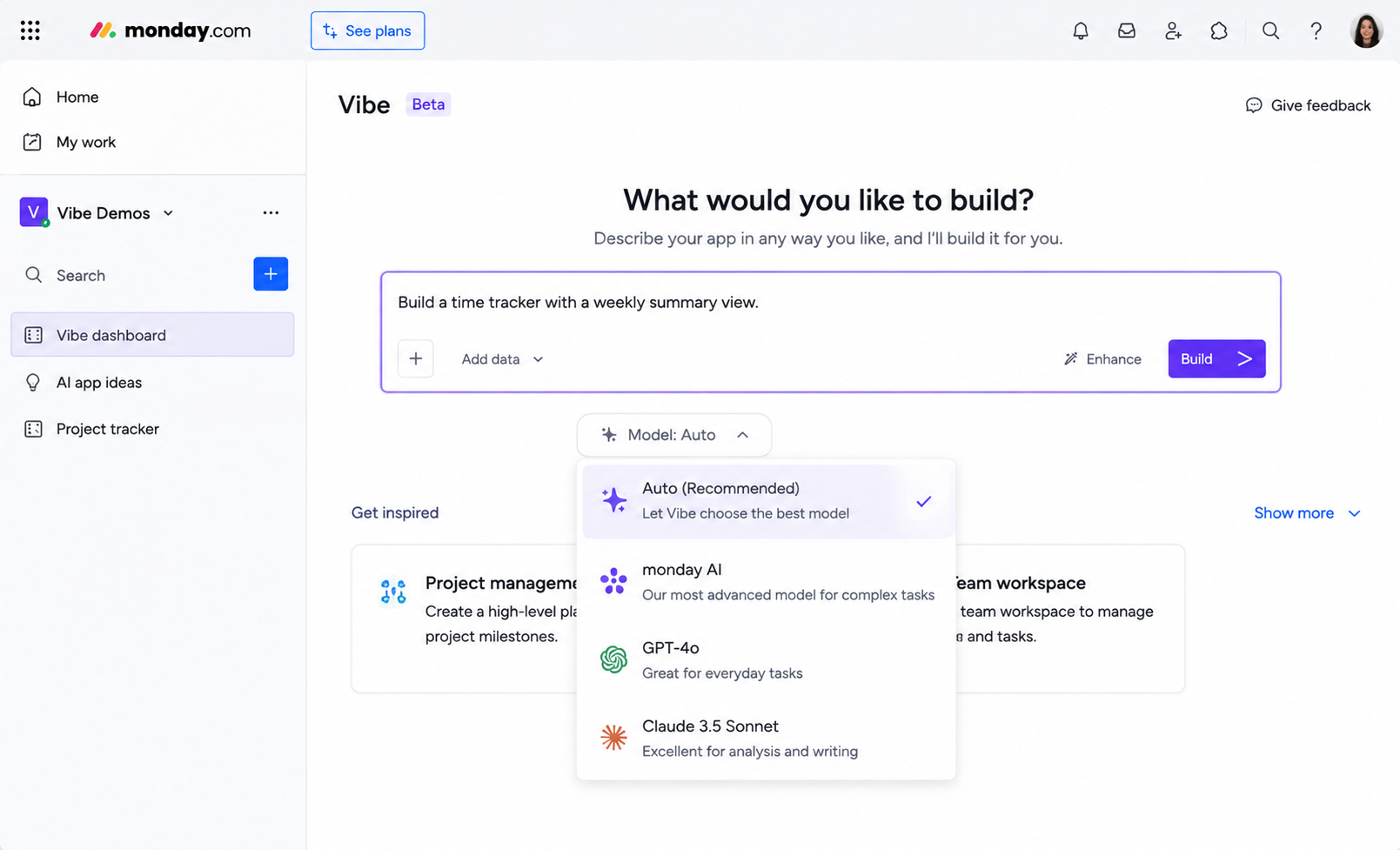Click into the app description prompt box
This screenshot has height=850, width=1400.
click(830, 303)
